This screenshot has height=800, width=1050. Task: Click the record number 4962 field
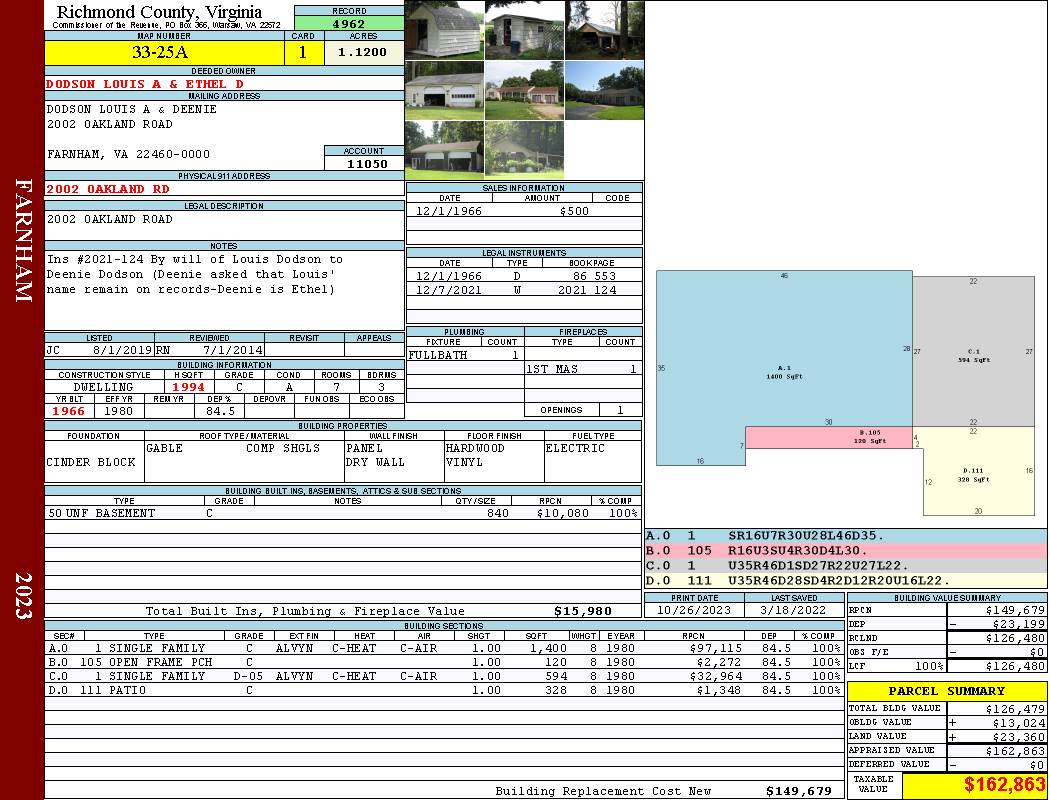click(348, 23)
